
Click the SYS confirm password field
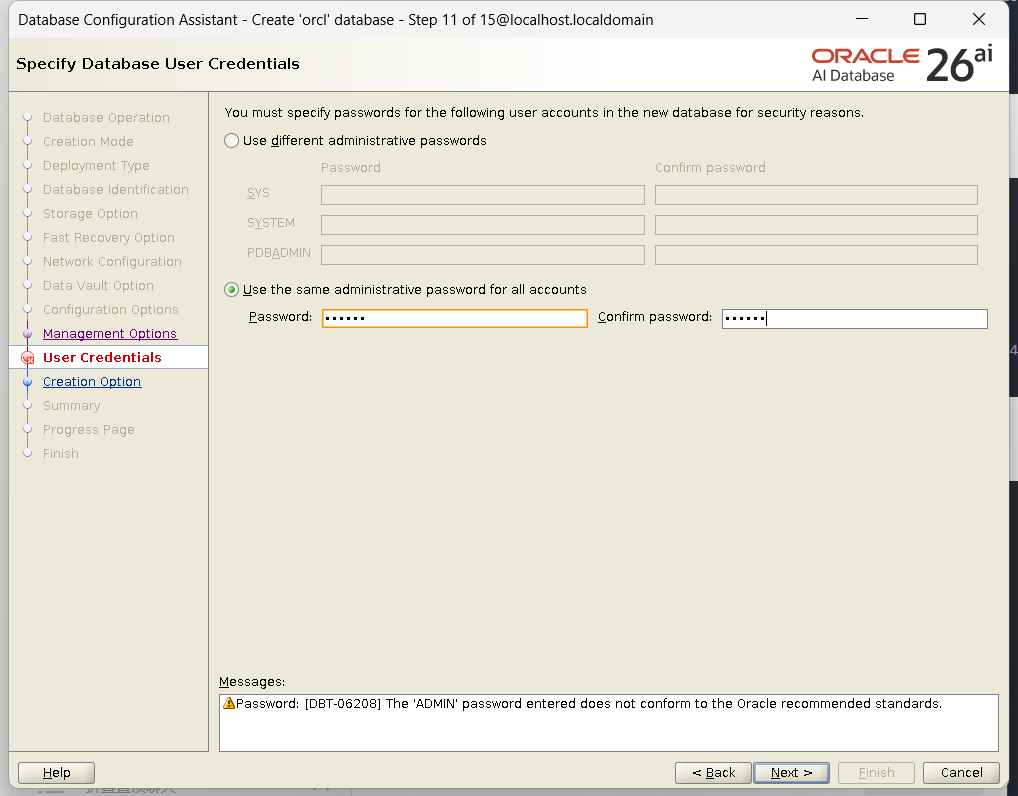coord(816,195)
